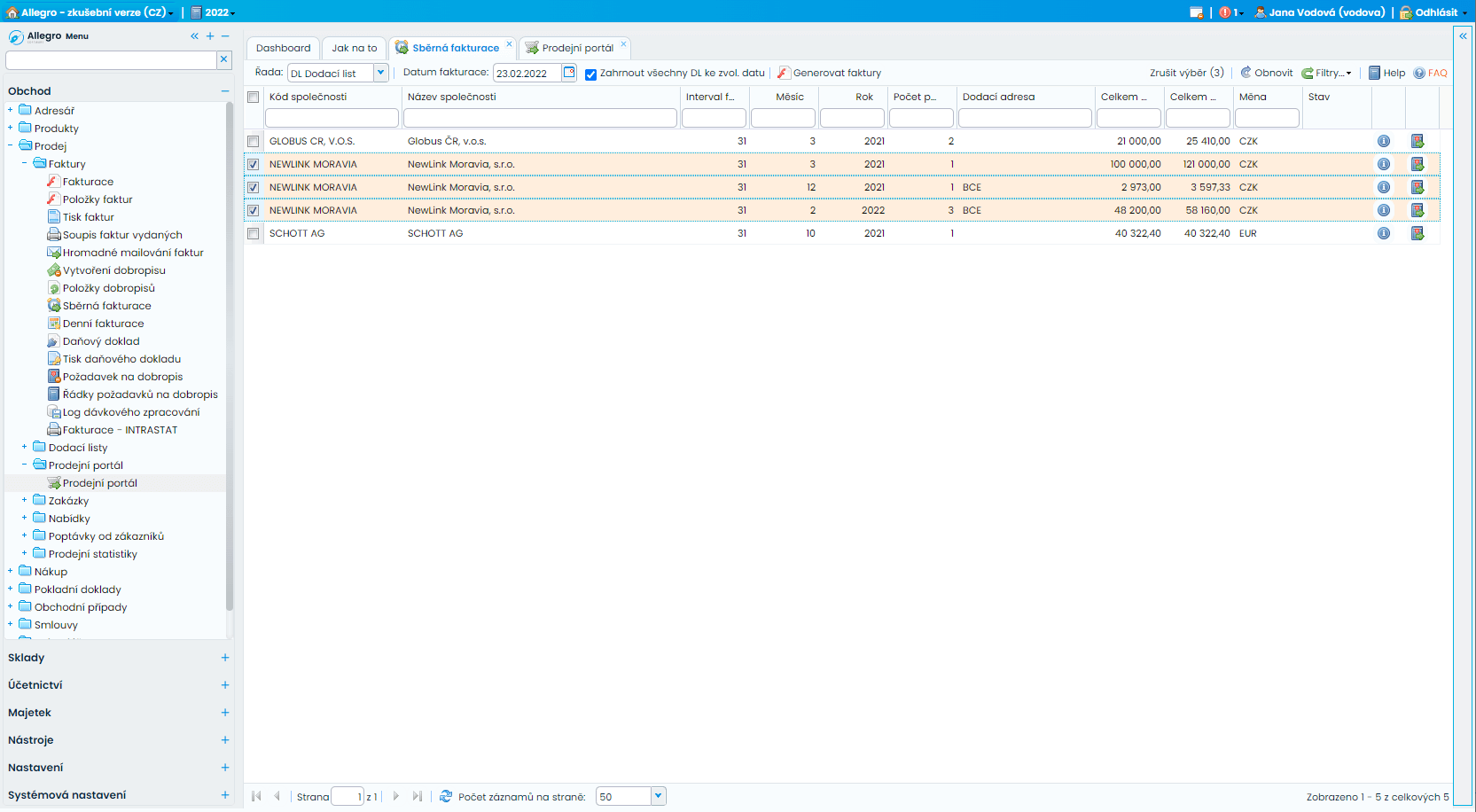Image resolution: width=1476 pixels, height=812 pixels.
Task: Switch to the Dashboard tab
Action: tap(284, 48)
